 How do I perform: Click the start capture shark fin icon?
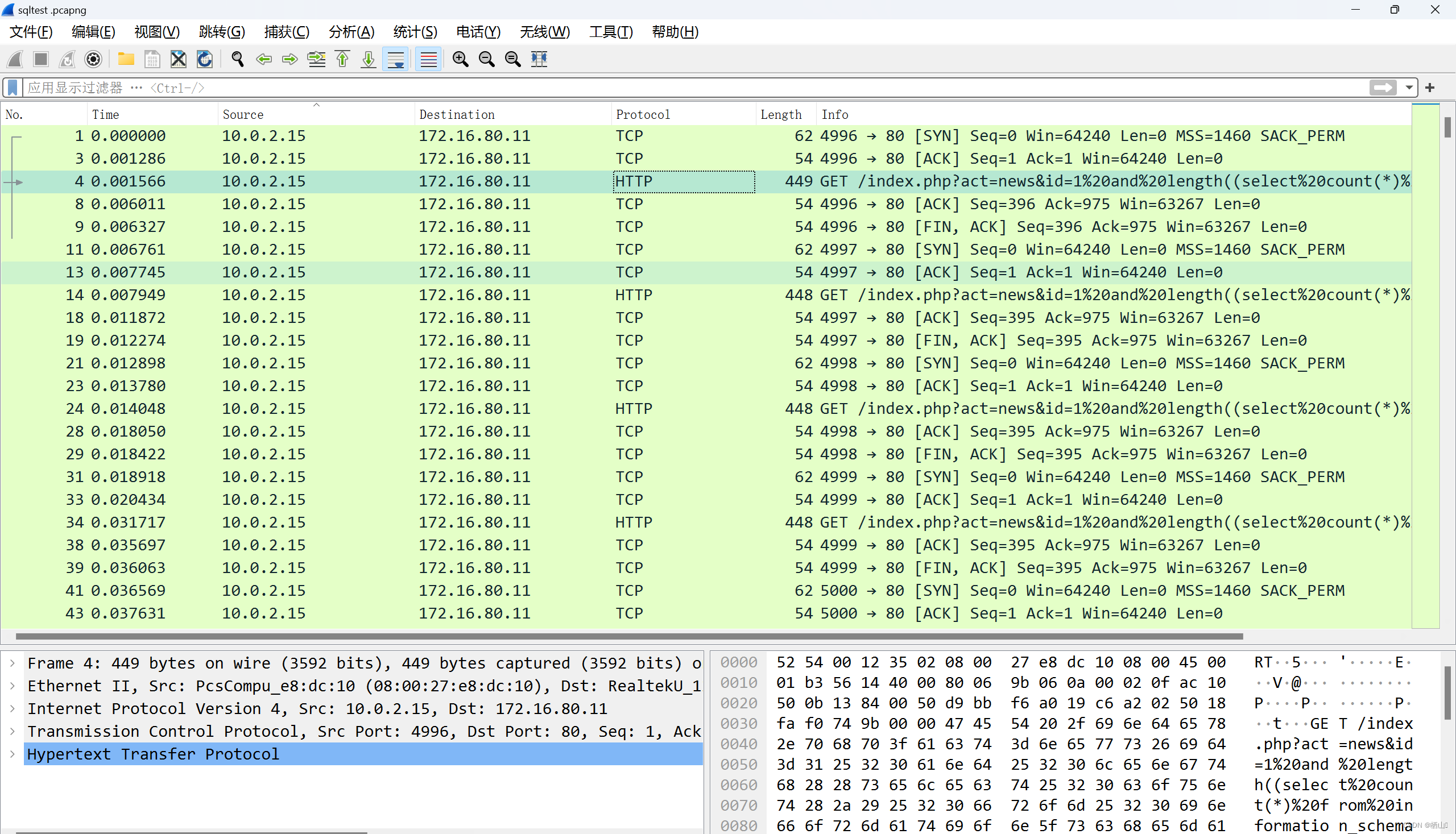[15, 59]
